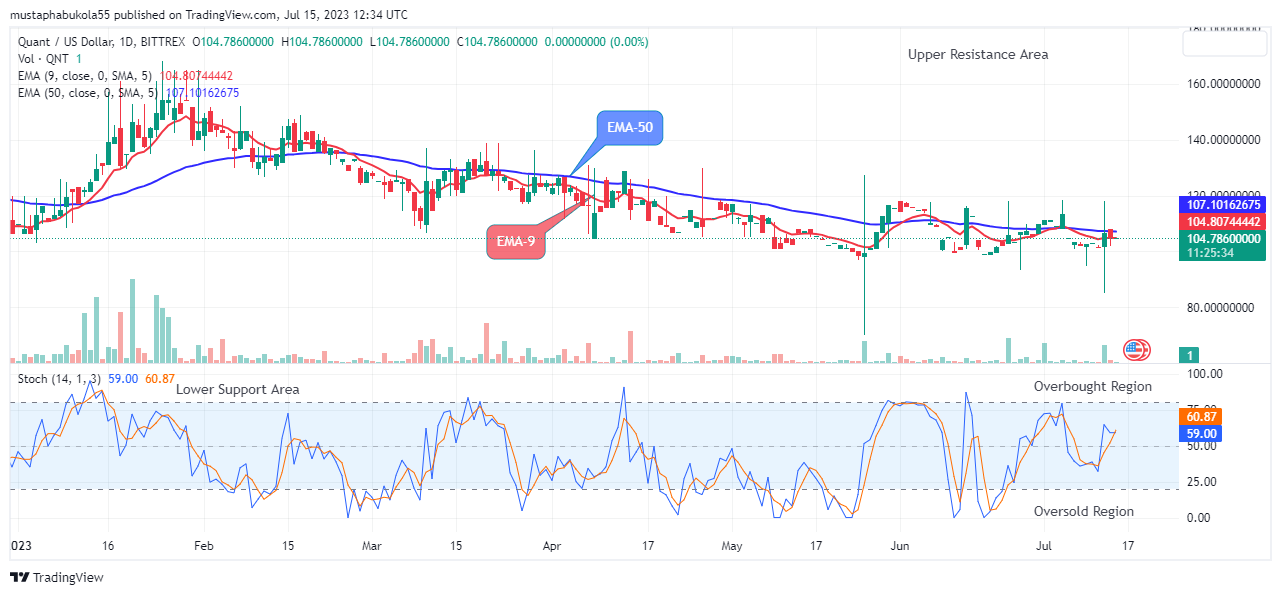This screenshot has width=1281, height=595.
Task: Click the orange 60.87 stochastic axis label
Action: [x=1200, y=416]
